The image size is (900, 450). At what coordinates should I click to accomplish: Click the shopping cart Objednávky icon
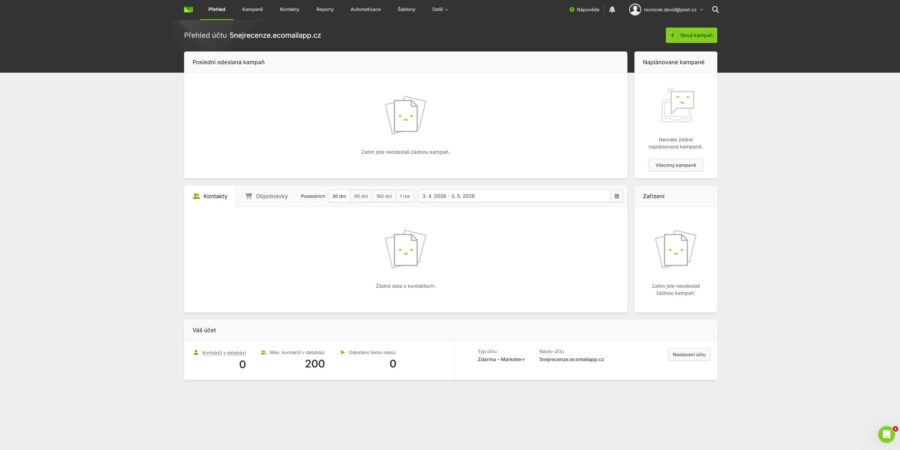click(x=249, y=196)
